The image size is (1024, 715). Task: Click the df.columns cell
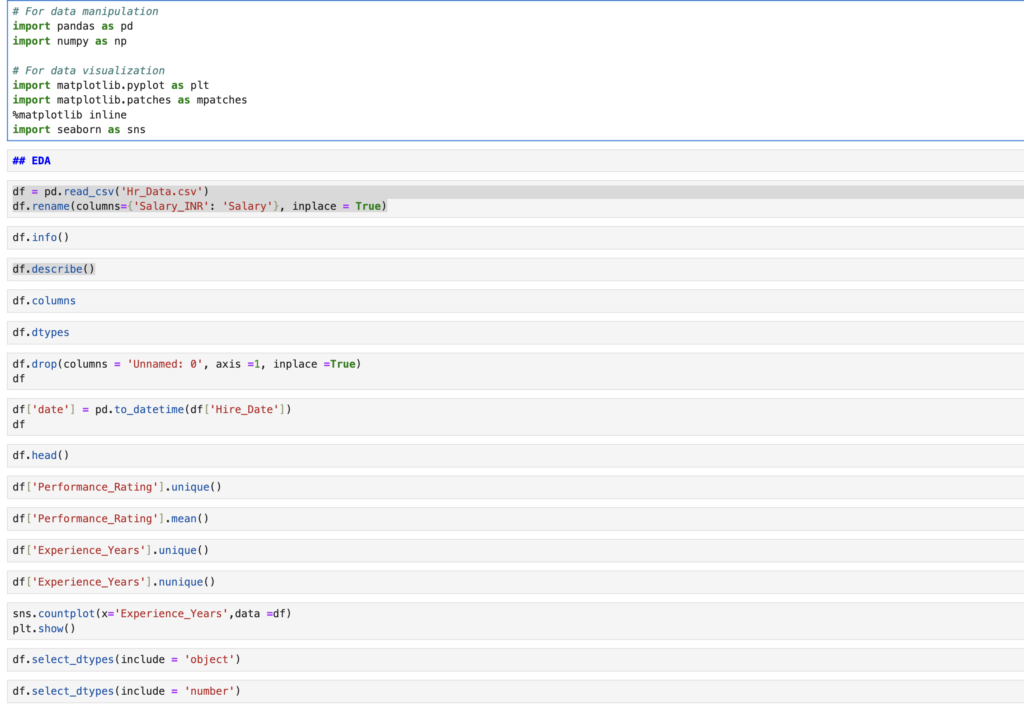(44, 301)
